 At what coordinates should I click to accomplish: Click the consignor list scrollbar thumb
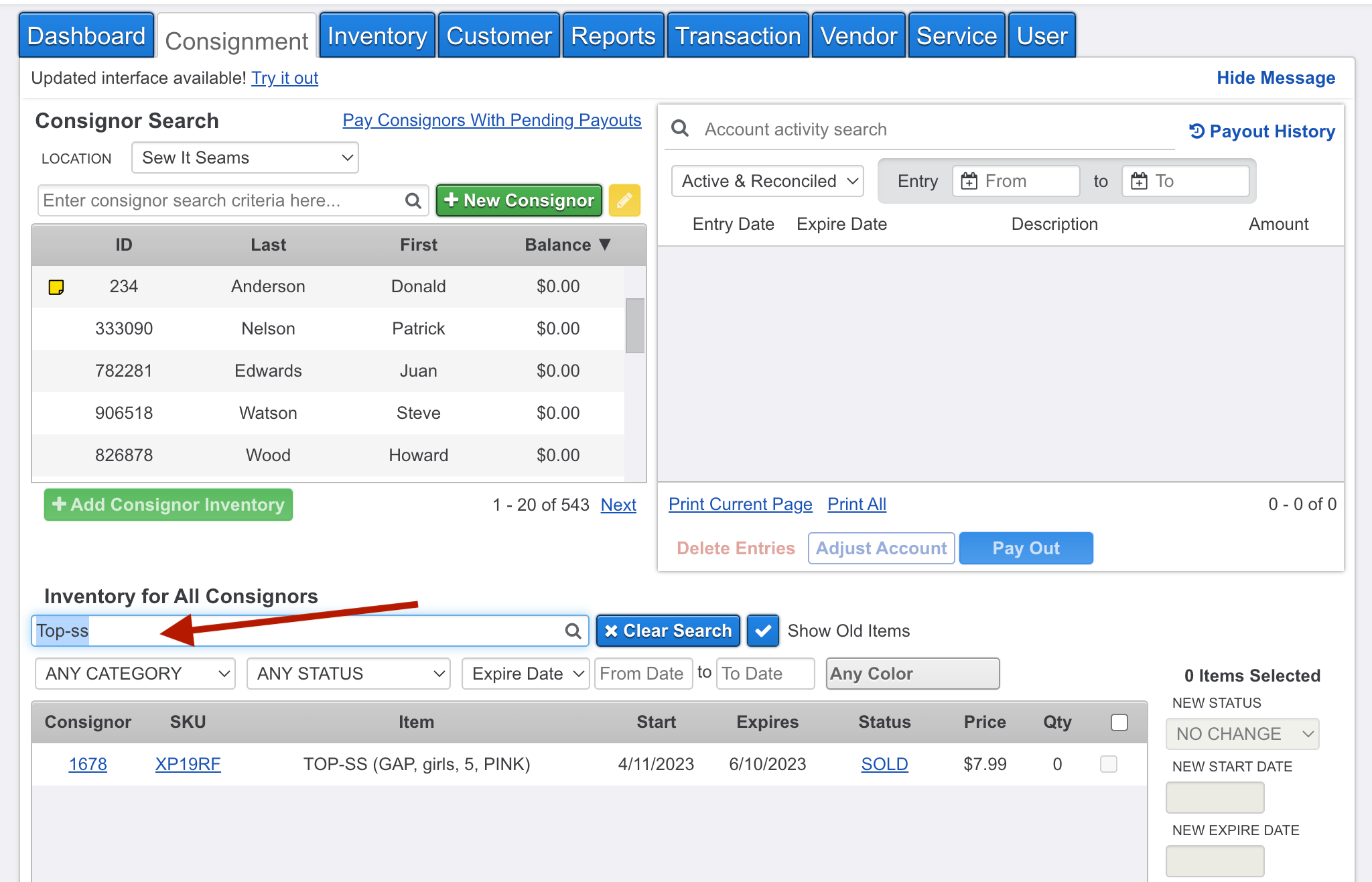tap(634, 326)
